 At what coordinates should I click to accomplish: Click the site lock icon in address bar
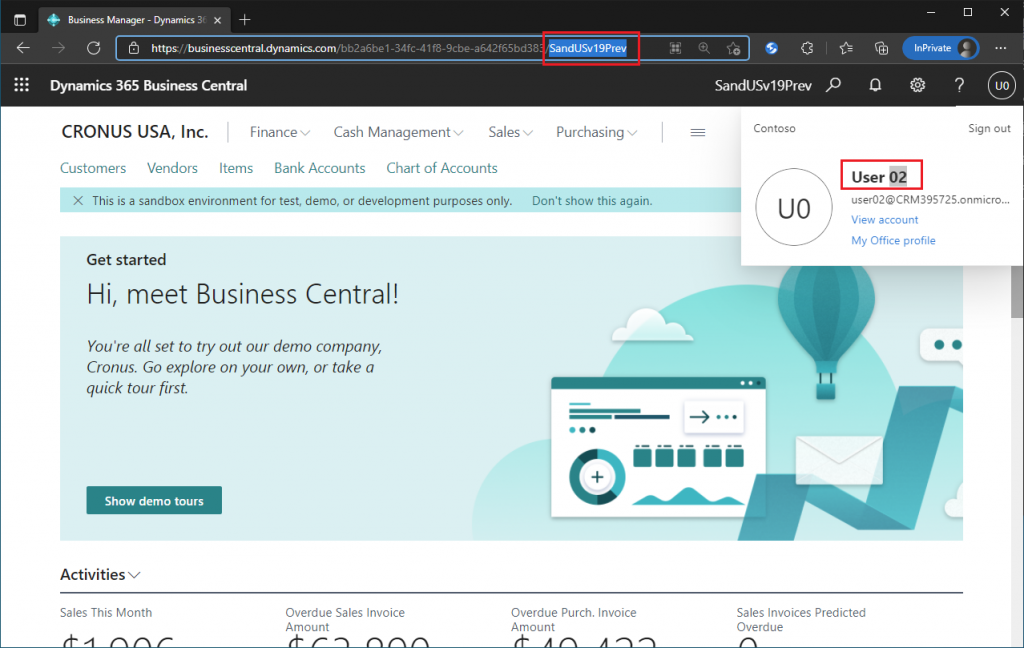coord(134,48)
